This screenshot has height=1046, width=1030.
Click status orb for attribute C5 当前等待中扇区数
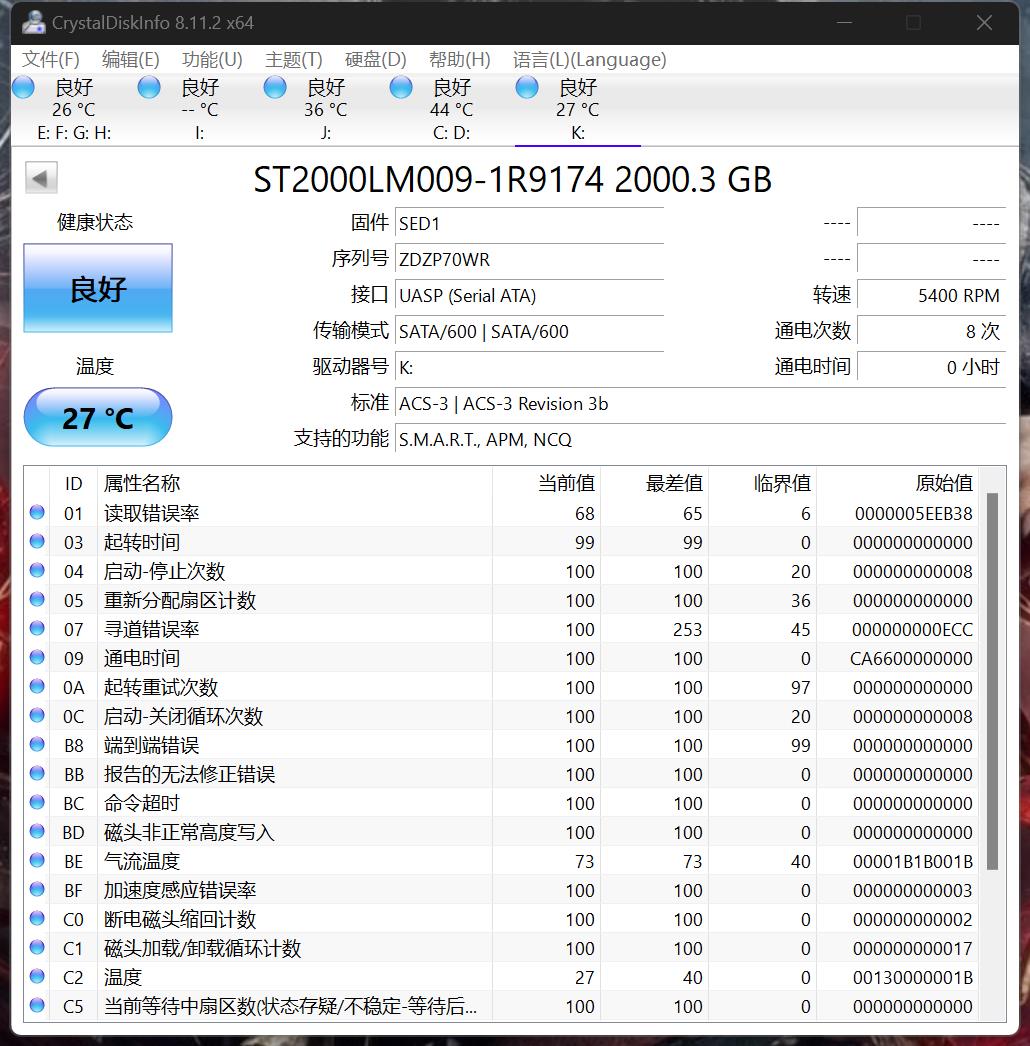tap(37, 1005)
